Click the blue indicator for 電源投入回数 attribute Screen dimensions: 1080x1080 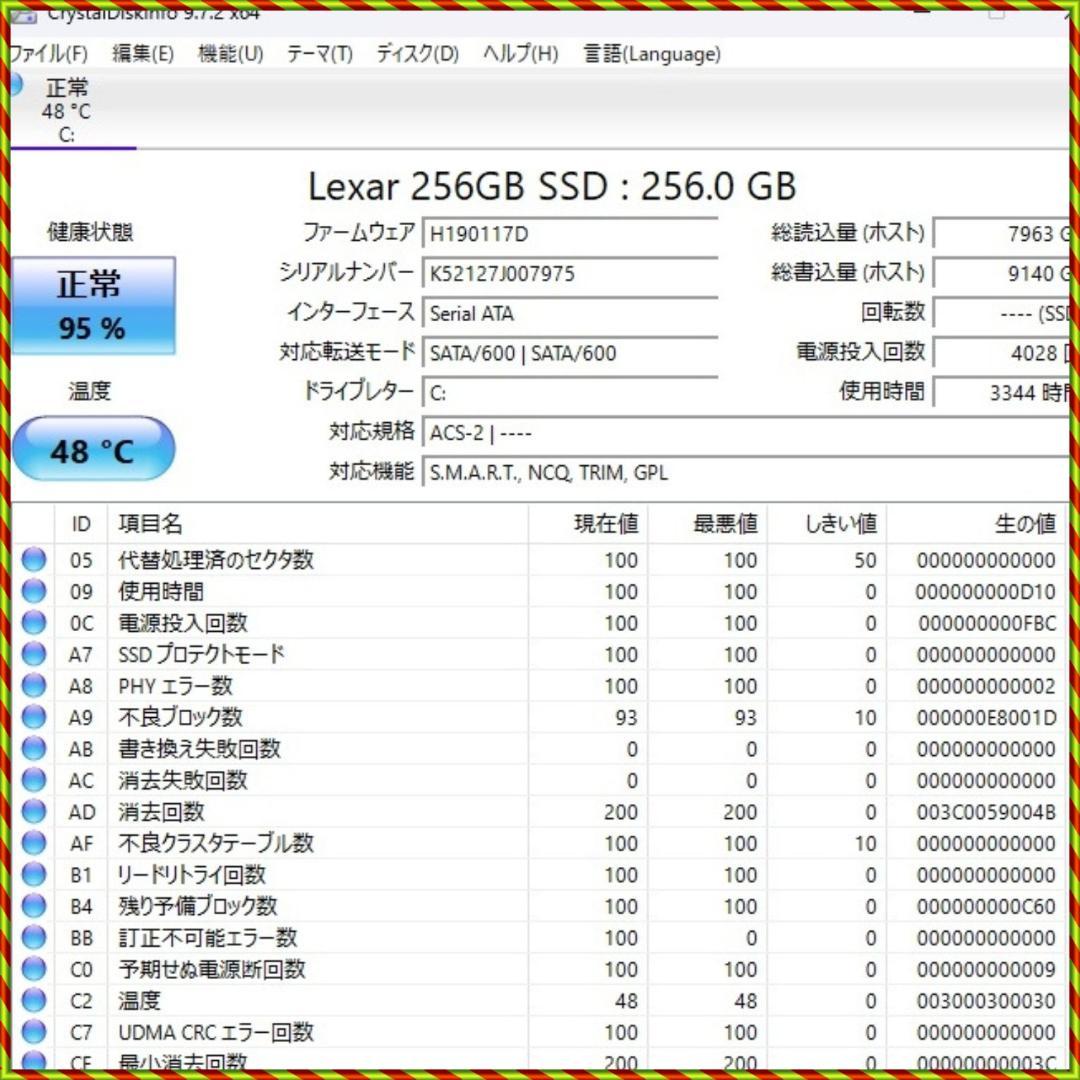[33, 623]
